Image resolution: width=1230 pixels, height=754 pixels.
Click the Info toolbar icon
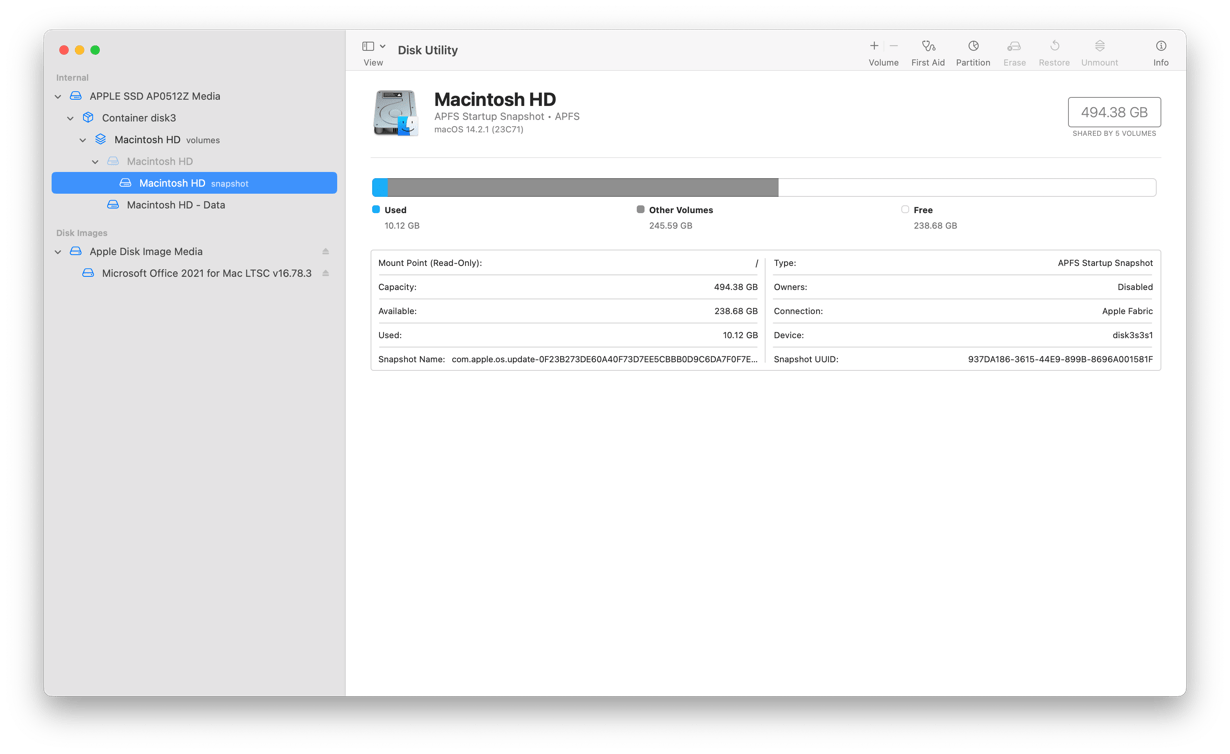click(1160, 47)
